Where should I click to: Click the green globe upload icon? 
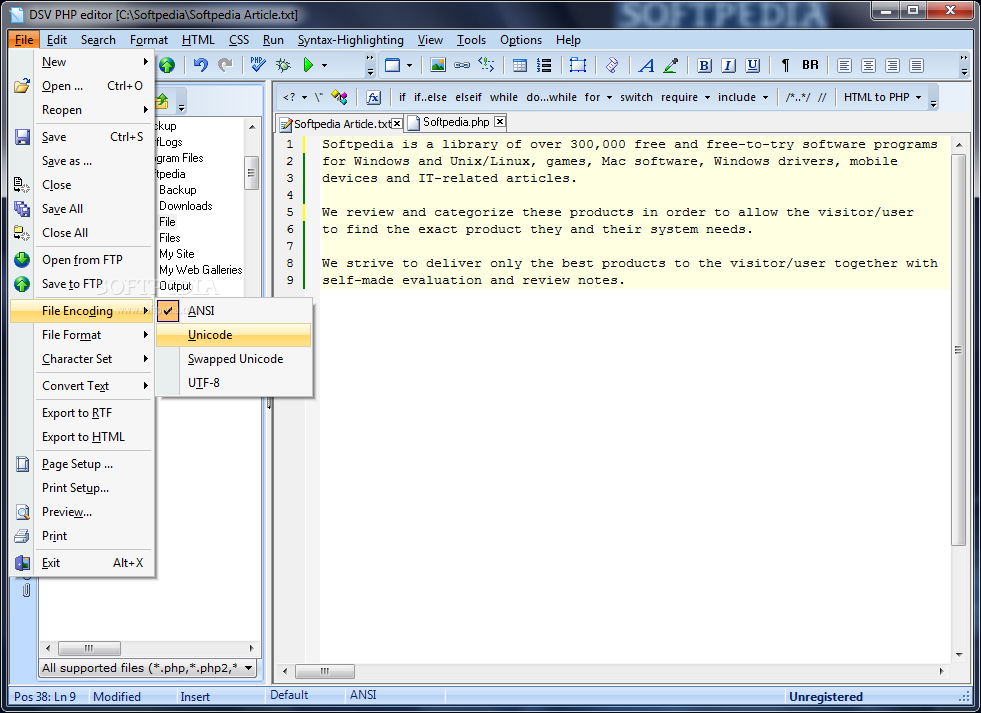pyautogui.click(x=167, y=65)
